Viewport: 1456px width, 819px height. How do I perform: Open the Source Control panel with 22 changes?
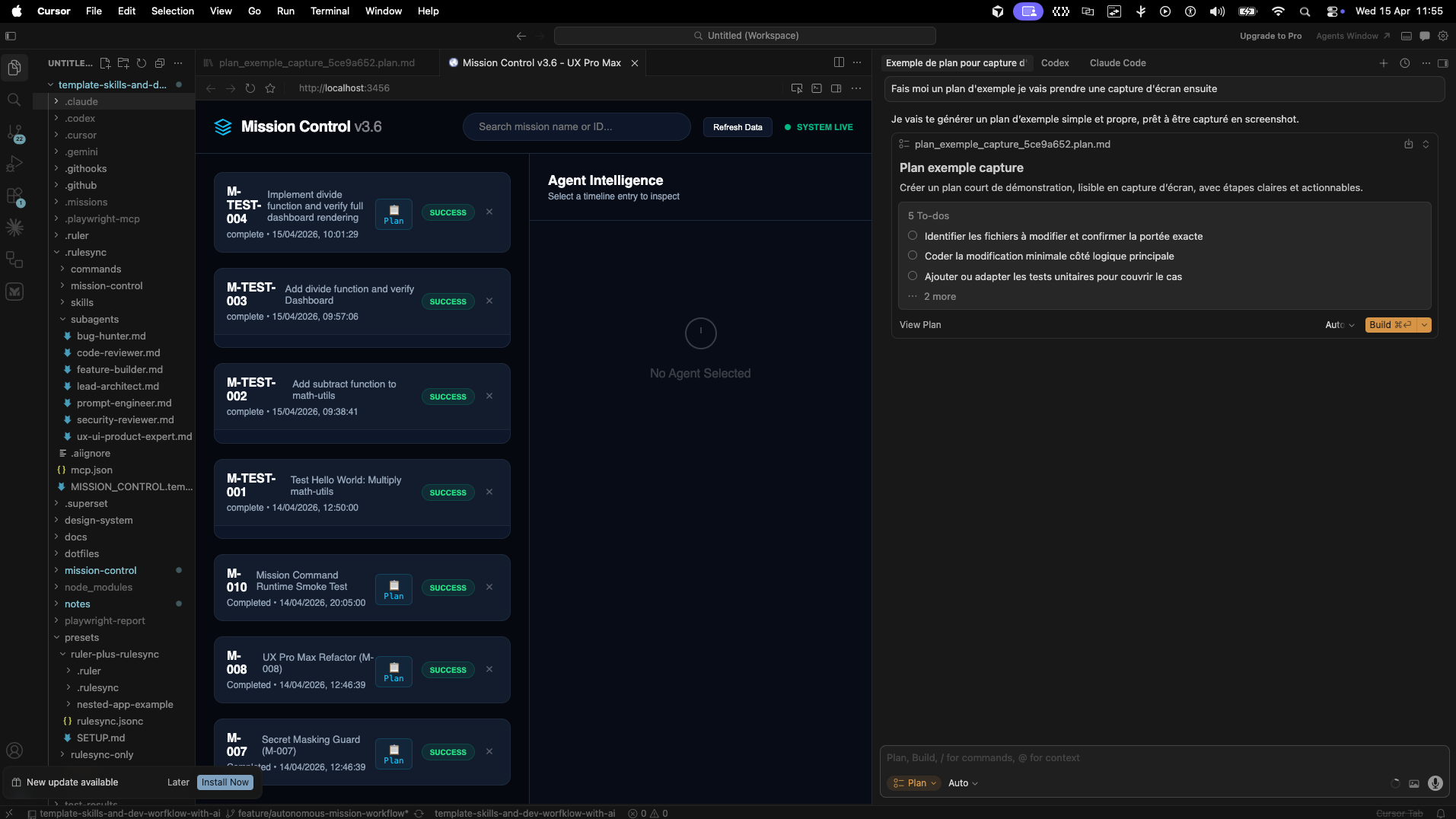point(14,133)
